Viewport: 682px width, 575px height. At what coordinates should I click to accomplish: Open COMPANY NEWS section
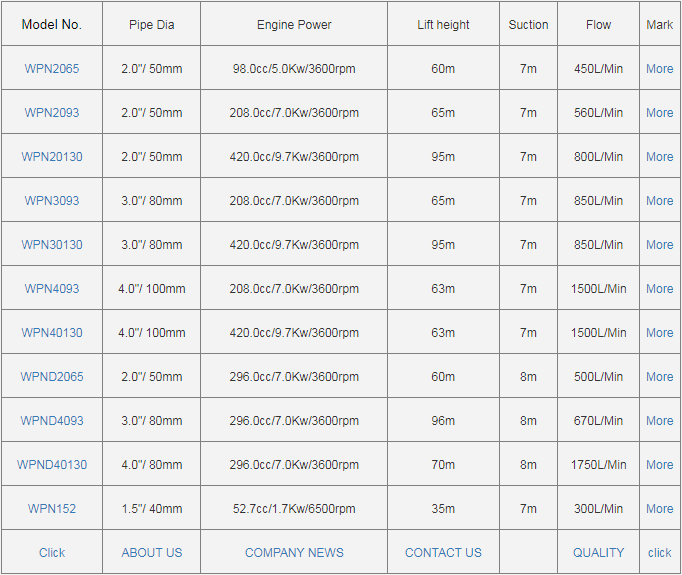[x=294, y=553]
